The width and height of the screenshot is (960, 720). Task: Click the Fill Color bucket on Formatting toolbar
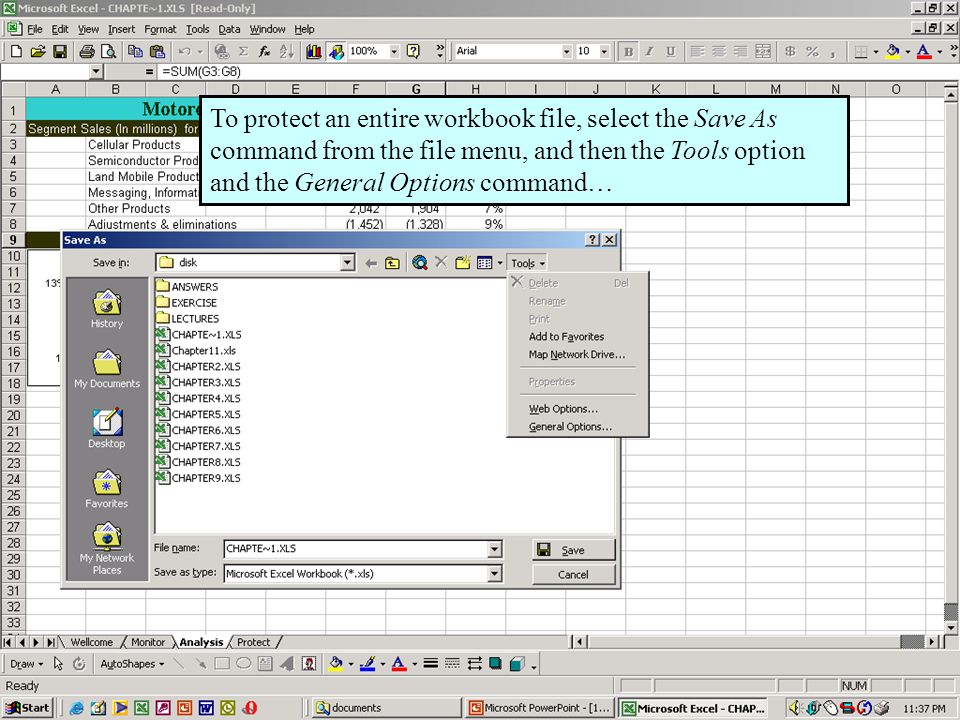tap(893, 51)
